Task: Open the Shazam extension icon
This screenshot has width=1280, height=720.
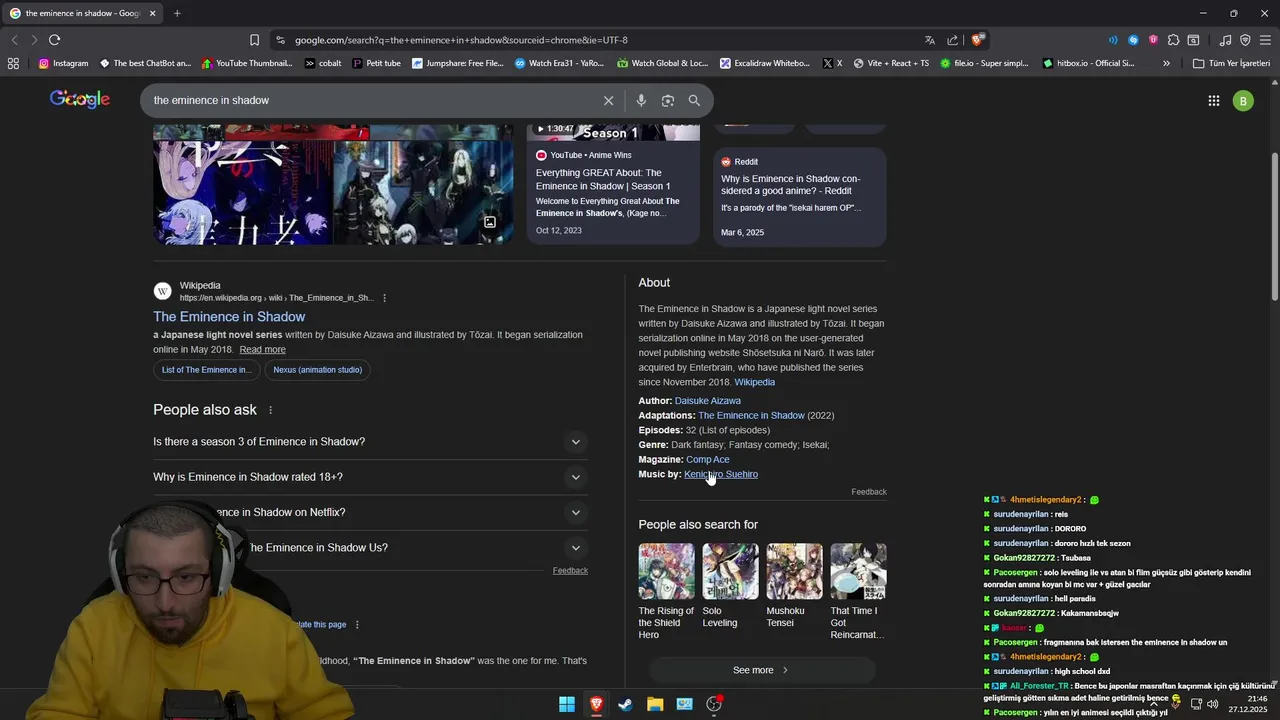Action: [x=1133, y=40]
